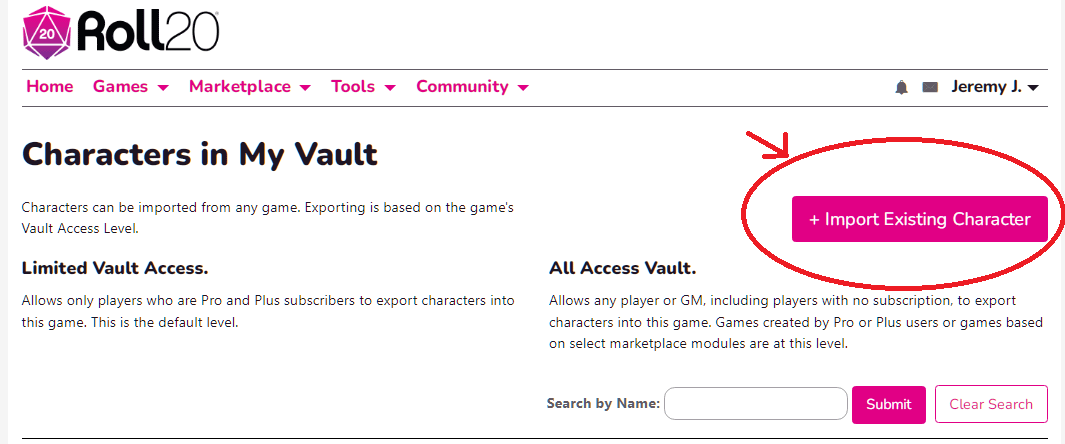Click the pink Submit search button
The width and height of the screenshot is (1065, 444).
(888, 404)
